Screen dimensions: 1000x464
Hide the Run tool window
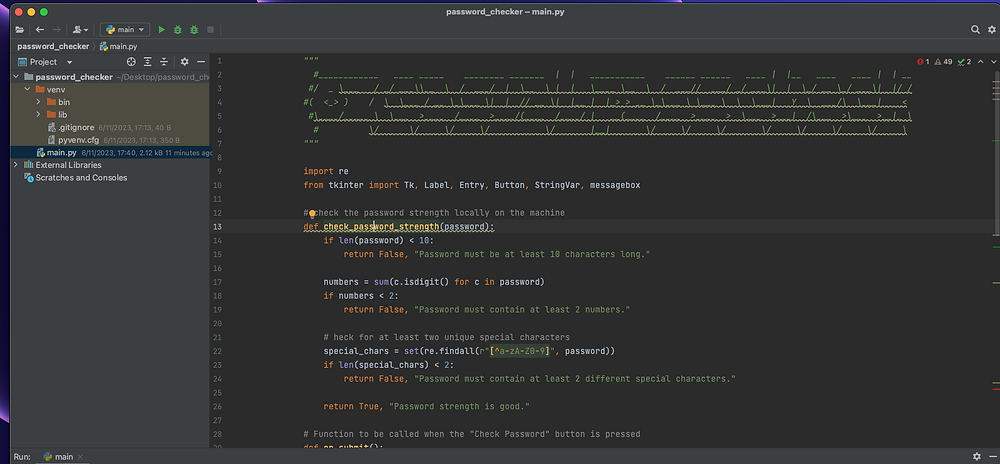click(993, 457)
